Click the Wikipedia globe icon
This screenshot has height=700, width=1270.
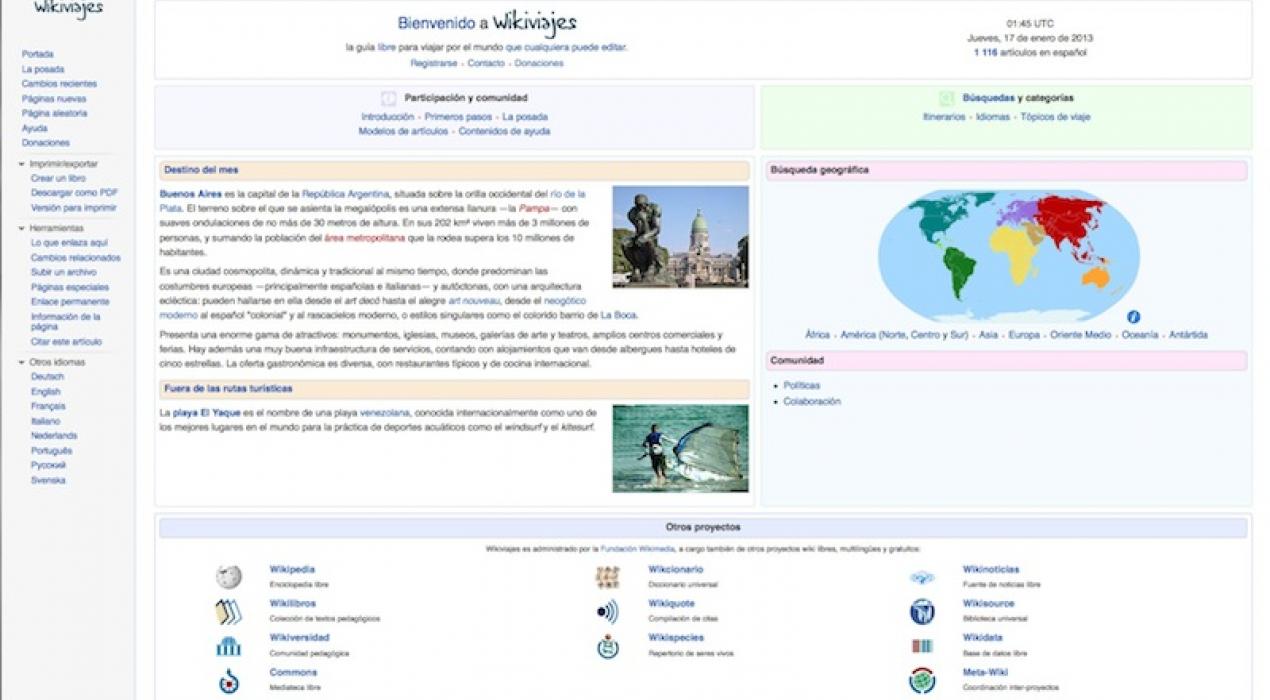point(228,577)
